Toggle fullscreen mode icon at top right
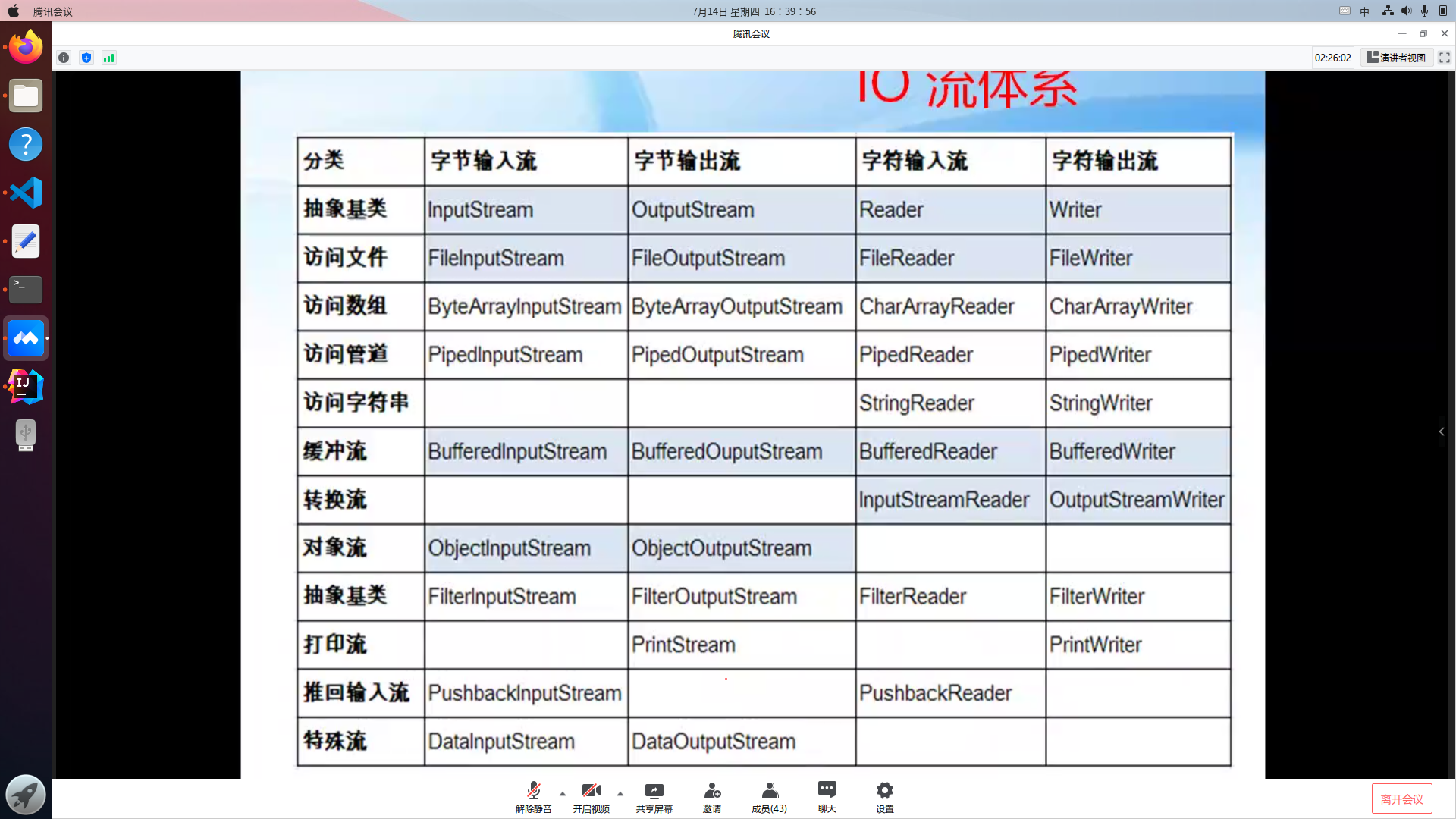1456x819 pixels. point(1444,58)
